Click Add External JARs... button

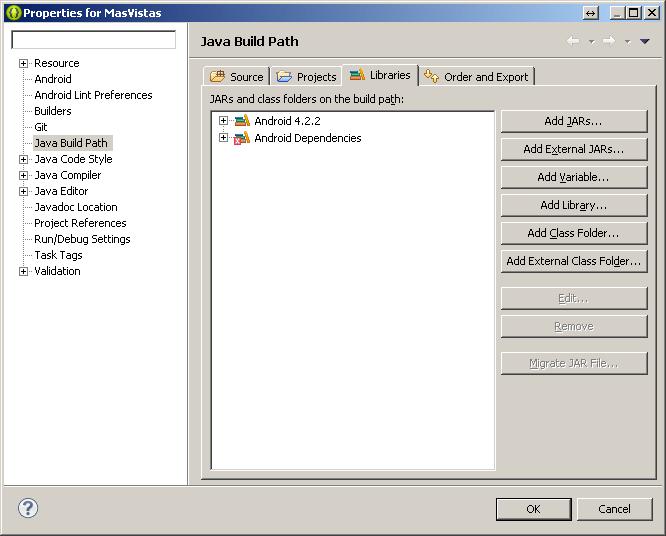click(574, 149)
